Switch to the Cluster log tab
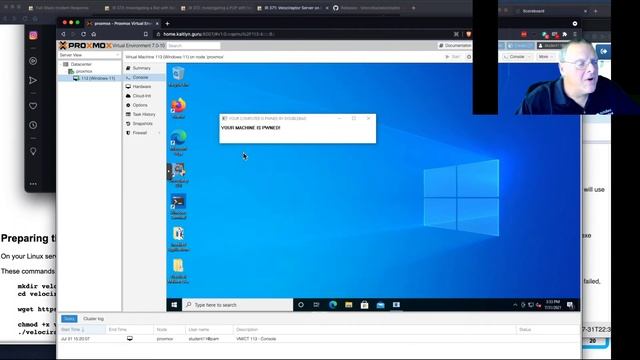The image size is (640, 360). coord(93,319)
